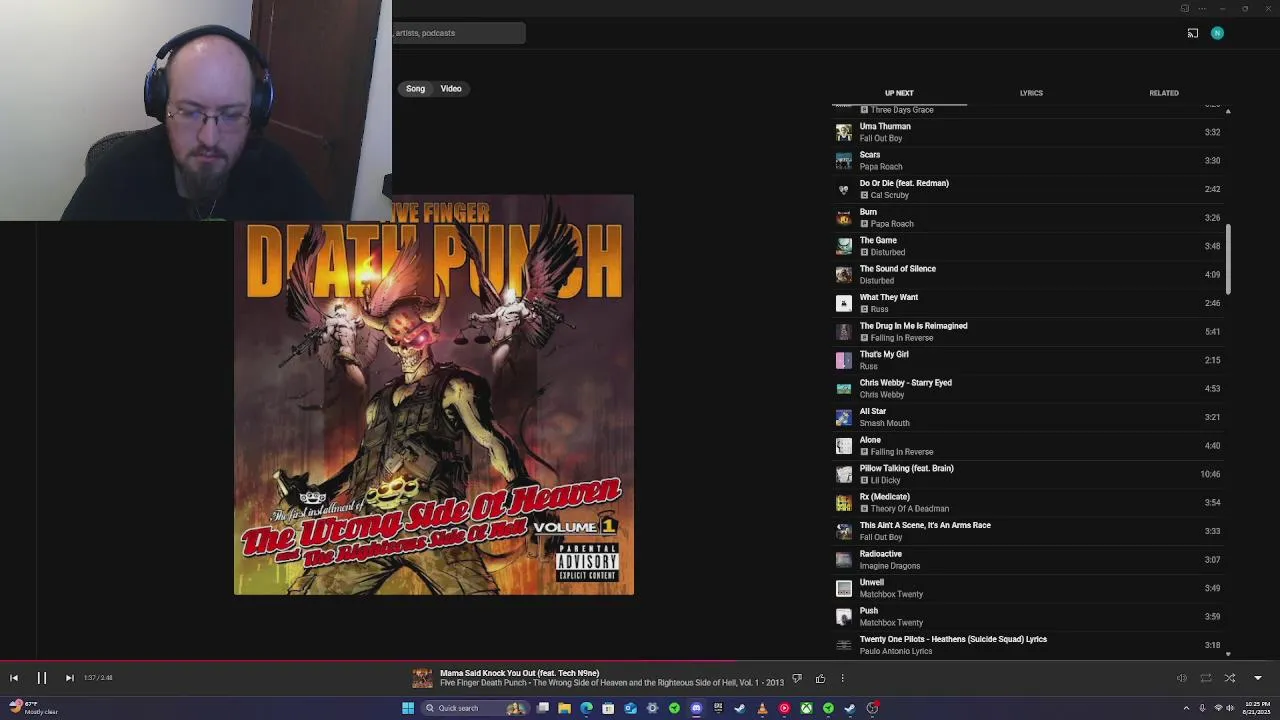Screen dimensions: 1280x720
Task: Click the Quick search taskbar box
Action: [x=476, y=708]
